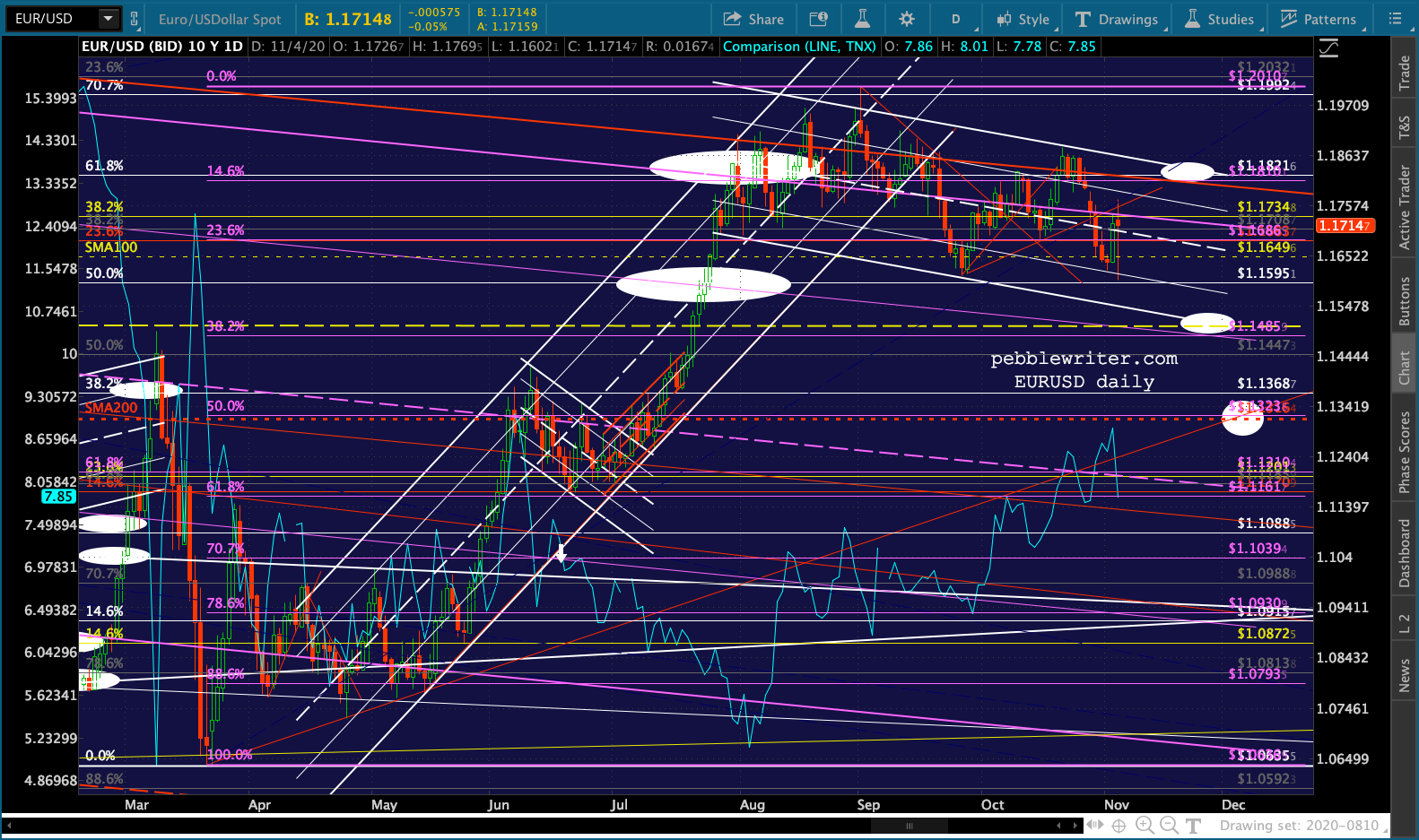Switch to the Trade side tab

click(x=1405, y=74)
